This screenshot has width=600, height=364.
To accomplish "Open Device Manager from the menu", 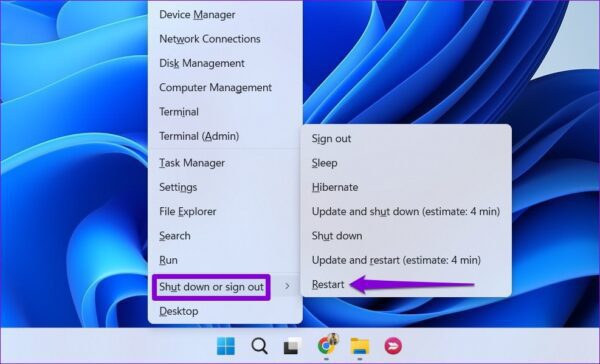I will [x=197, y=15].
